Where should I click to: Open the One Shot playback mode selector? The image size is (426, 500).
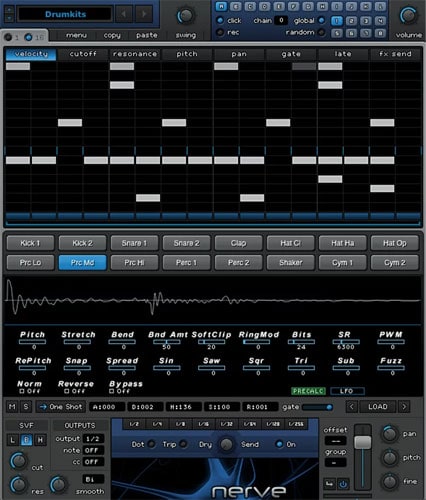(x=61, y=407)
